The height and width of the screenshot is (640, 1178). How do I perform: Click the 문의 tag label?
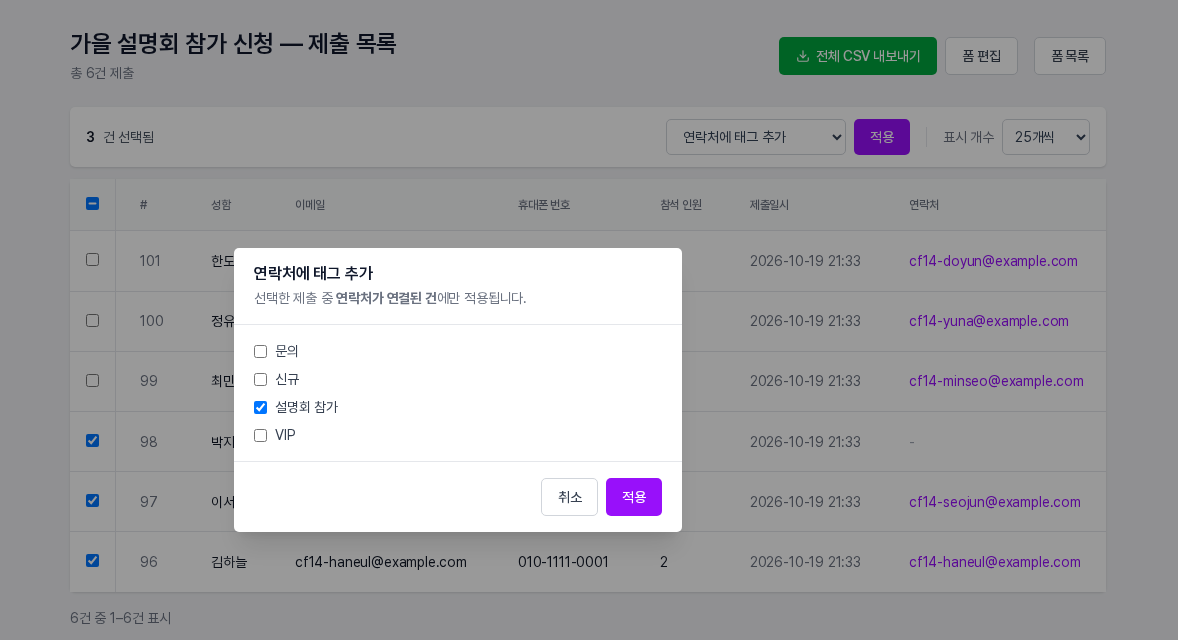[x=287, y=352]
